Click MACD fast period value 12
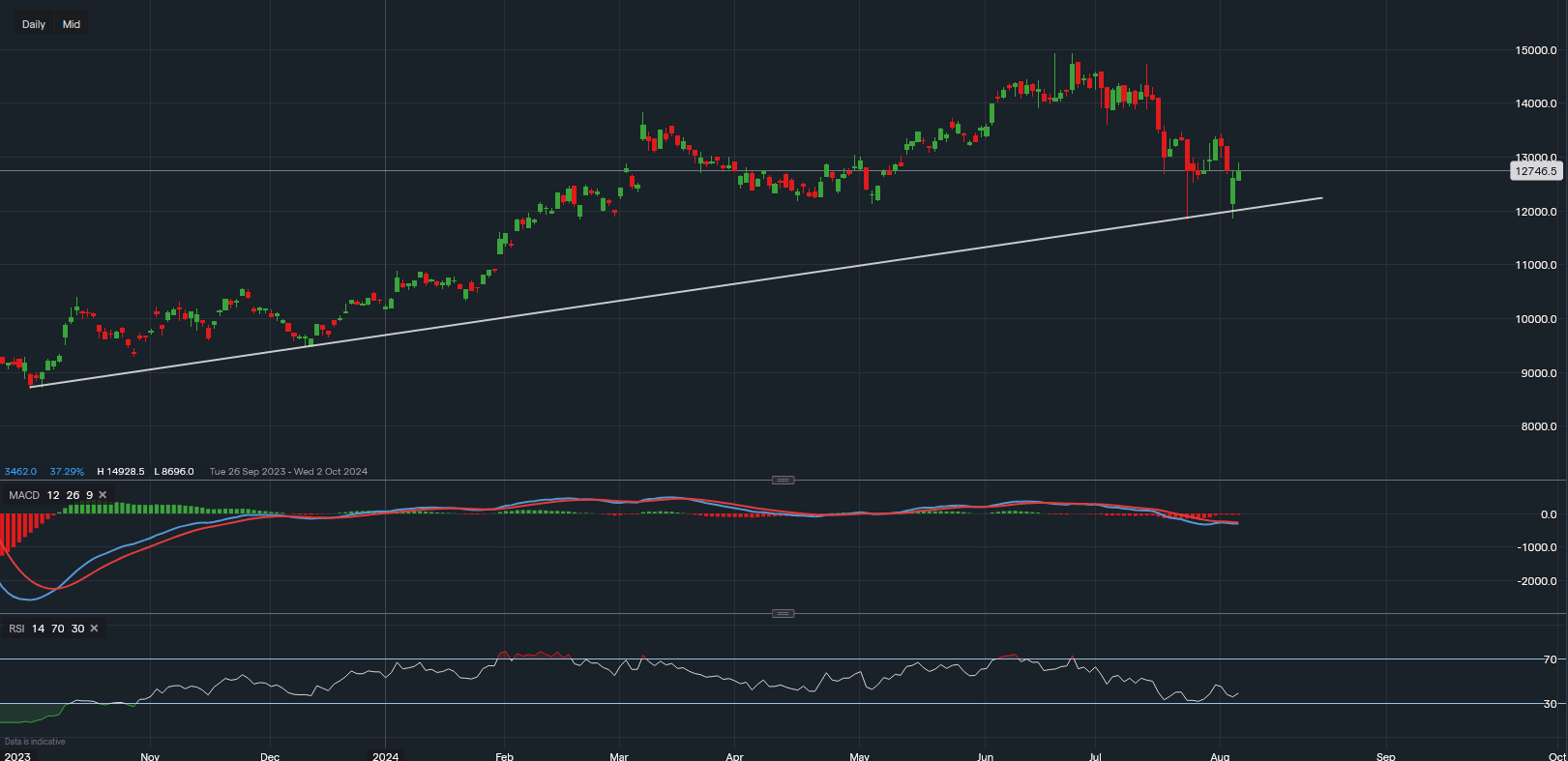Image resolution: width=1568 pixels, height=761 pixels. 53,495
